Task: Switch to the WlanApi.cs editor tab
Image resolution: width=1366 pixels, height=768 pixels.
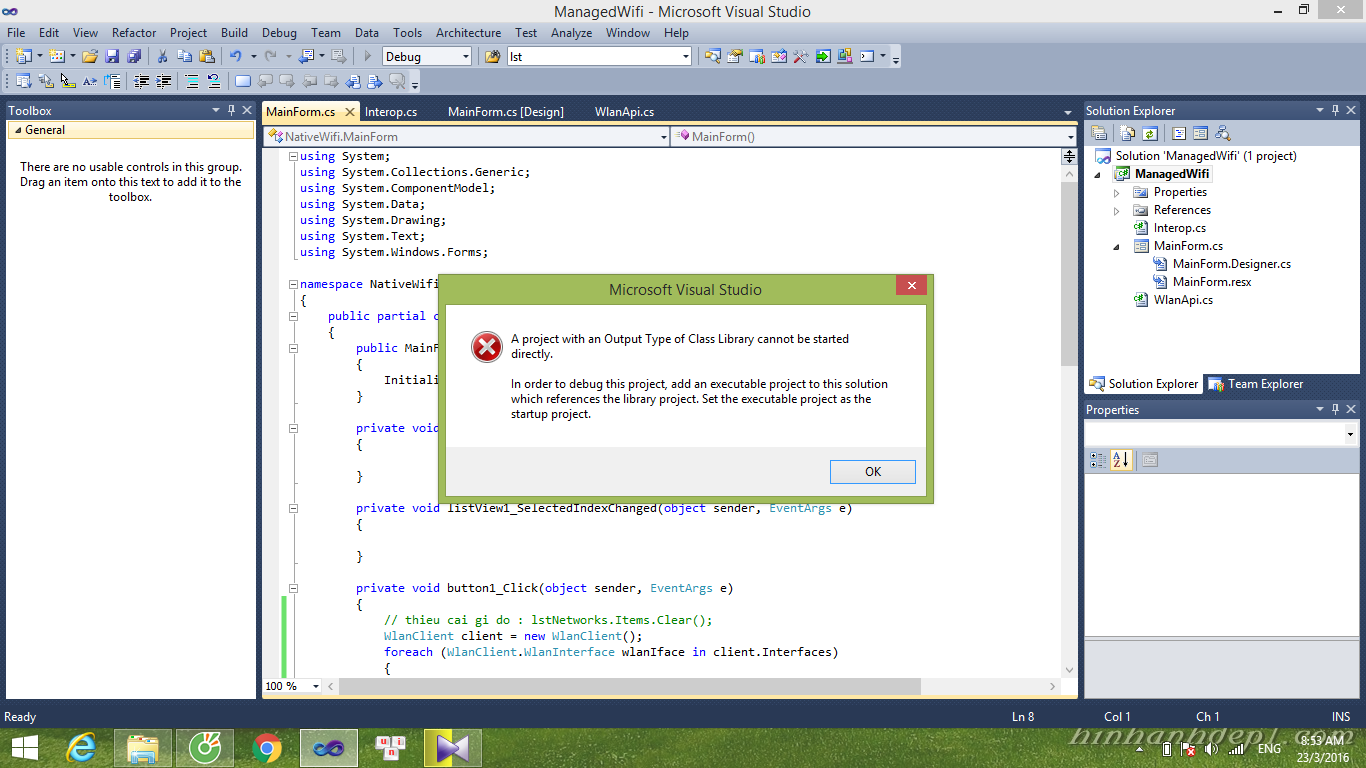Action: 624,111
